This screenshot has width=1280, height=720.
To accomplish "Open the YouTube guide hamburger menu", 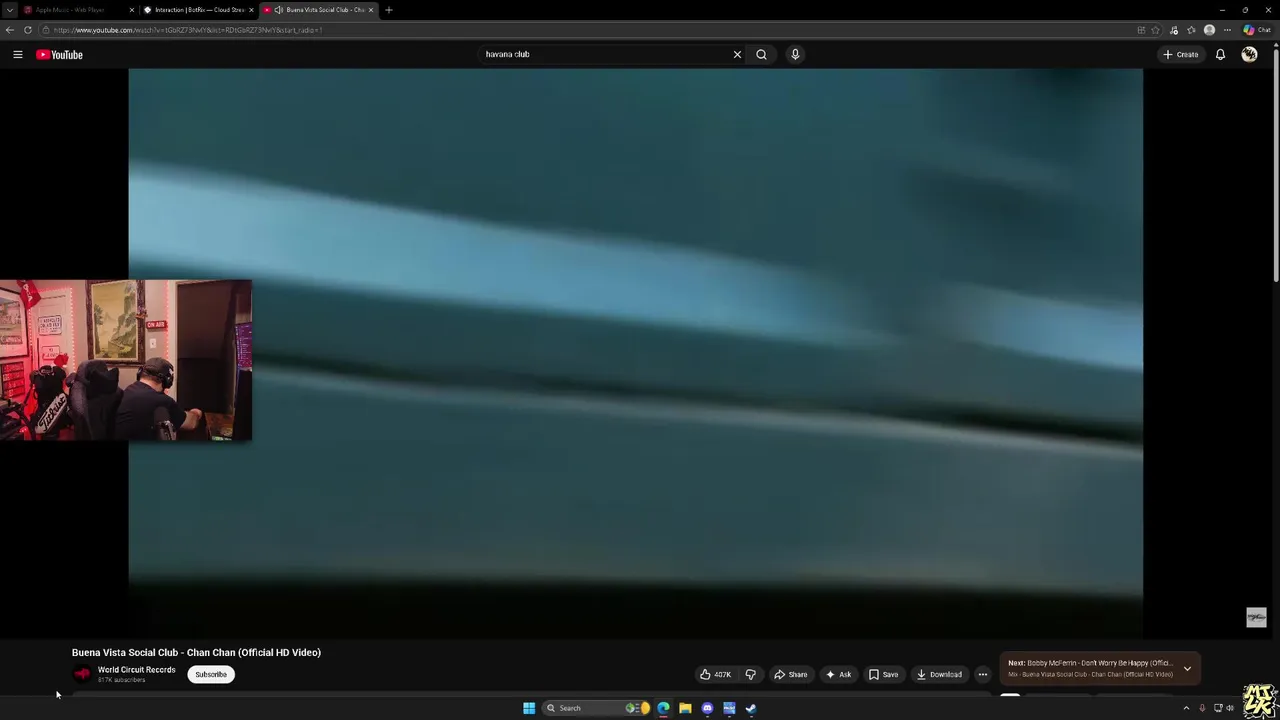I will click(x=18, y=55).
